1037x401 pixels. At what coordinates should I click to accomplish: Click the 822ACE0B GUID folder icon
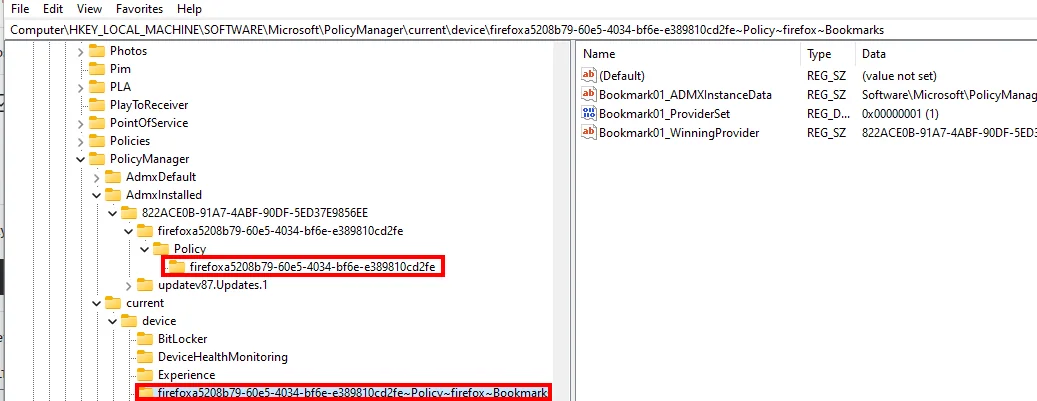point(129,213)
